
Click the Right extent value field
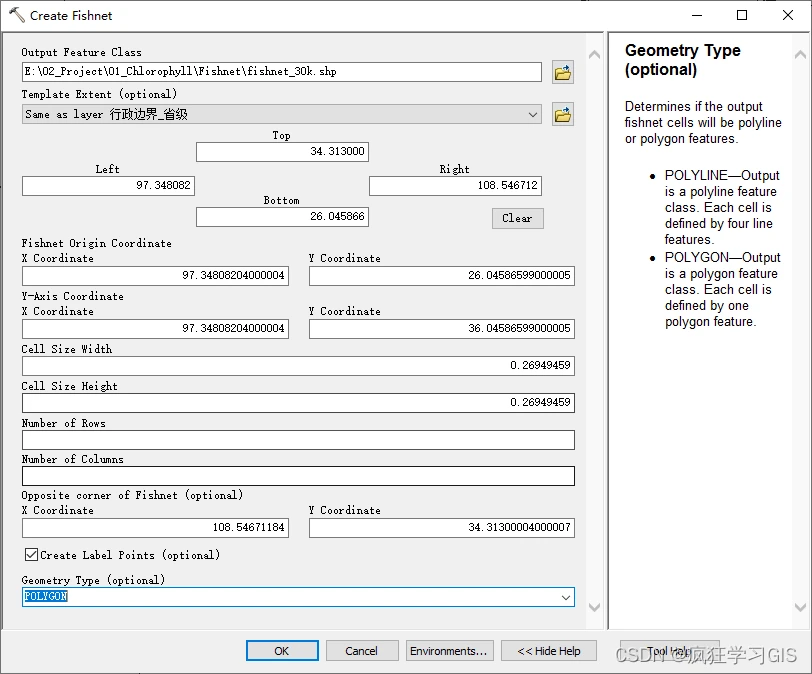point(455,186)
